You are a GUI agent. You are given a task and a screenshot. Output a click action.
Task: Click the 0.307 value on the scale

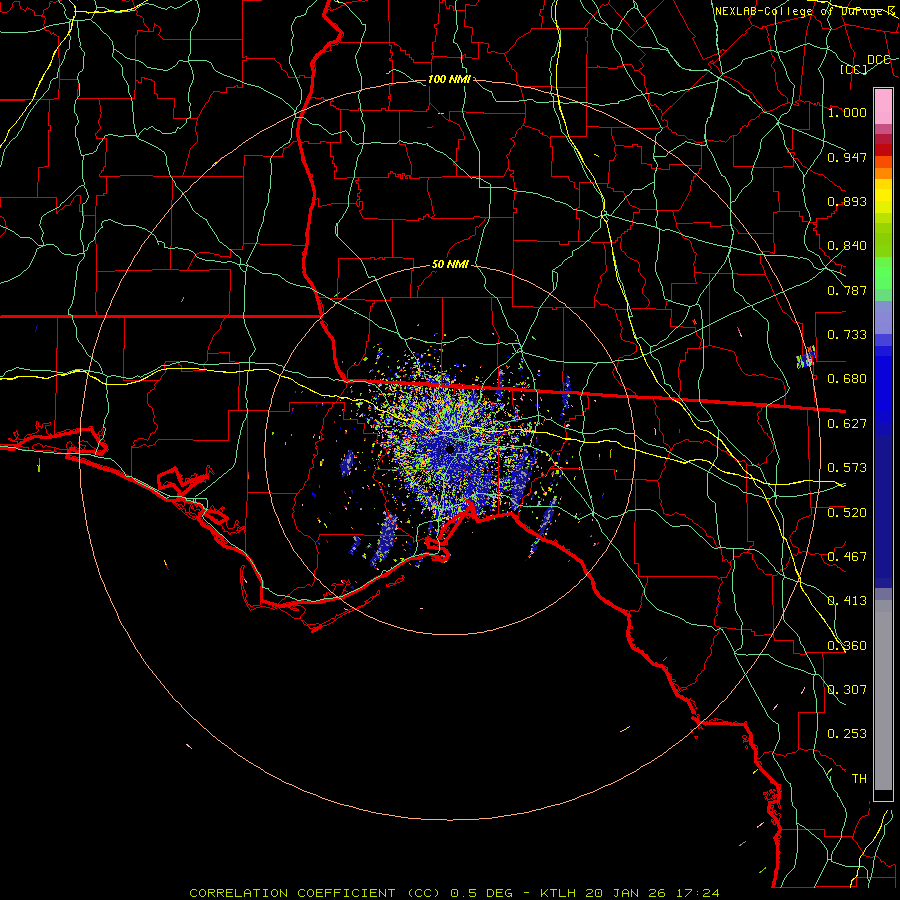847,690
